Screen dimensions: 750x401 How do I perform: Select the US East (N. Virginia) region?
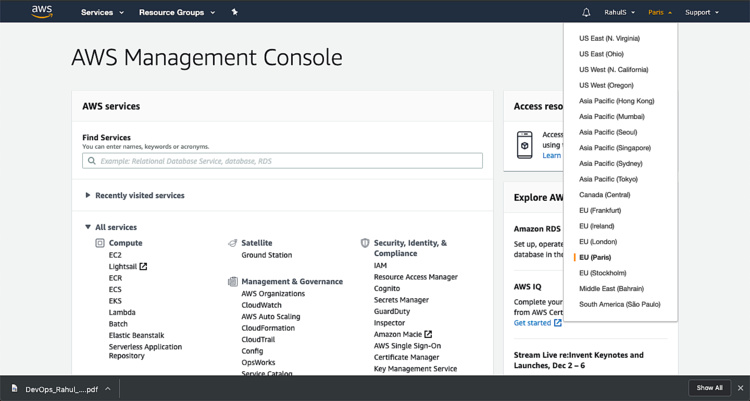609,38
